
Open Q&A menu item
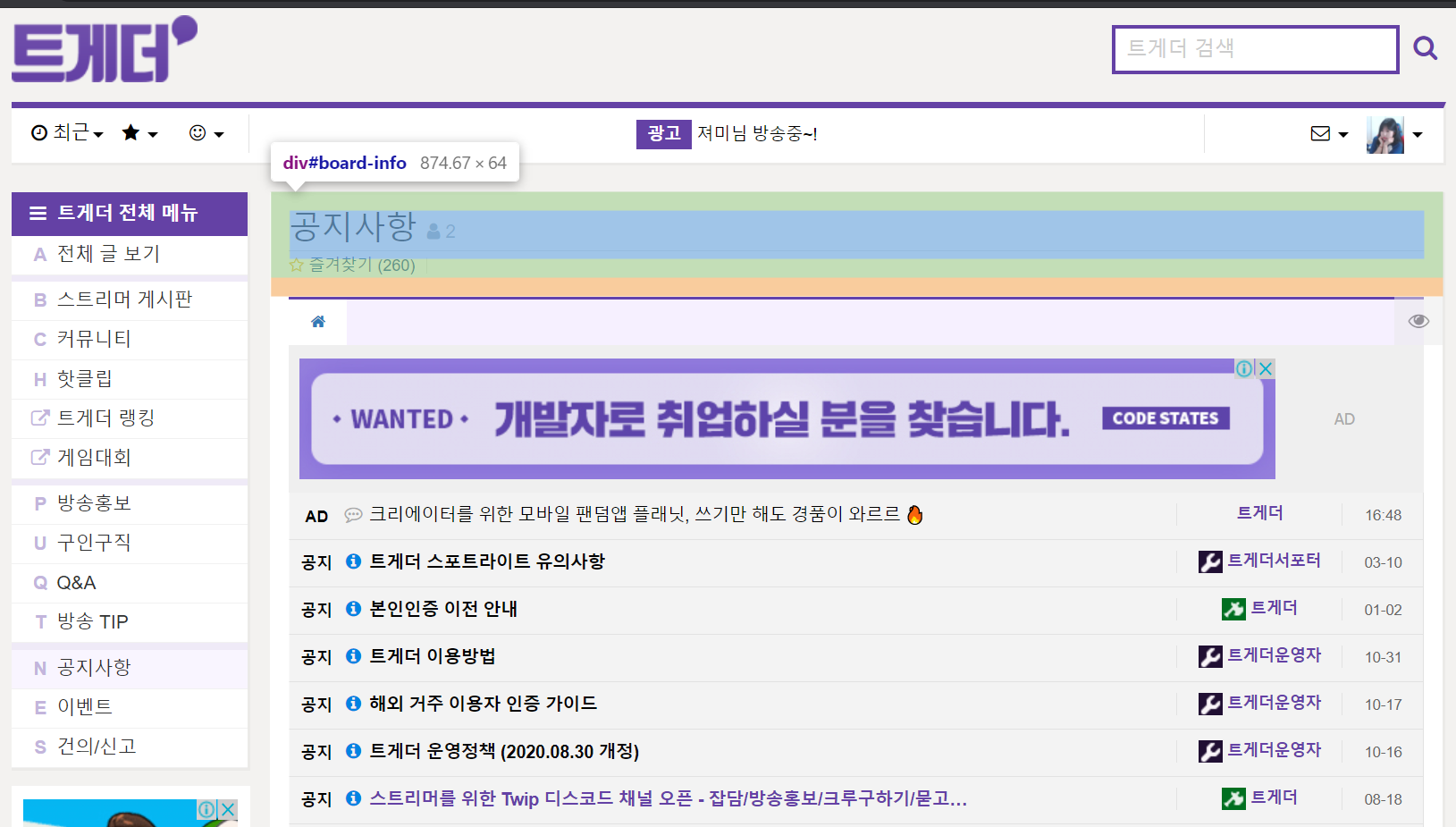point(130,583)
